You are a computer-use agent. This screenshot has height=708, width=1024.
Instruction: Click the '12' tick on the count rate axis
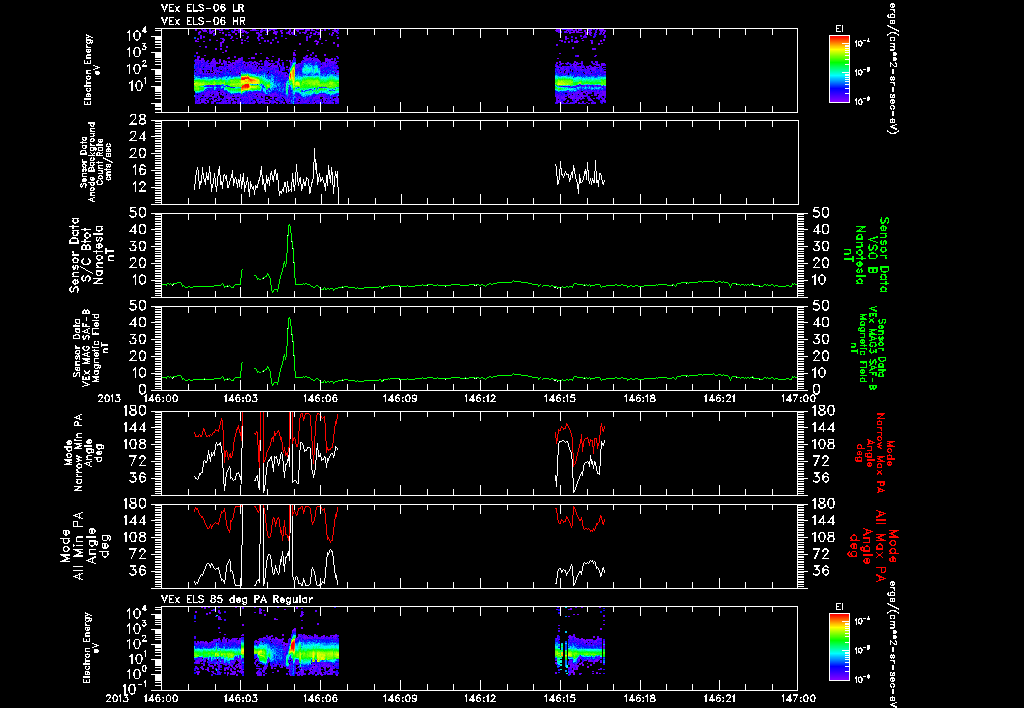[x=138, y=187]
